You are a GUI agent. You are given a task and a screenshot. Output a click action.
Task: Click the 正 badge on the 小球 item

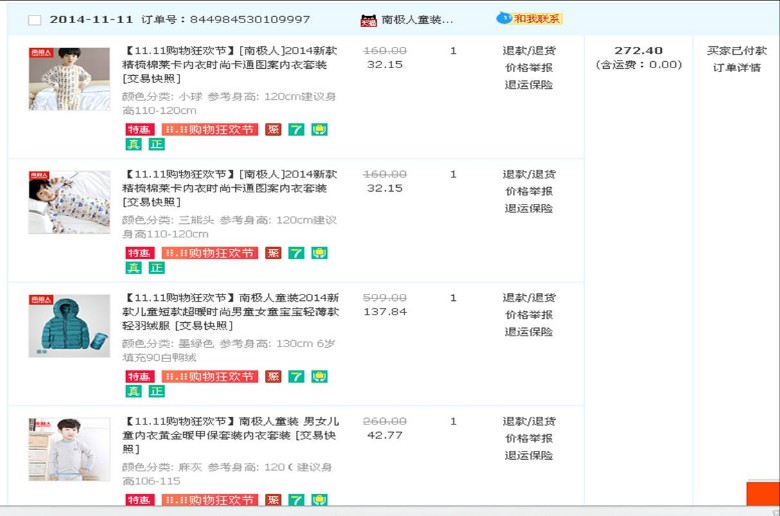[157, 144]
